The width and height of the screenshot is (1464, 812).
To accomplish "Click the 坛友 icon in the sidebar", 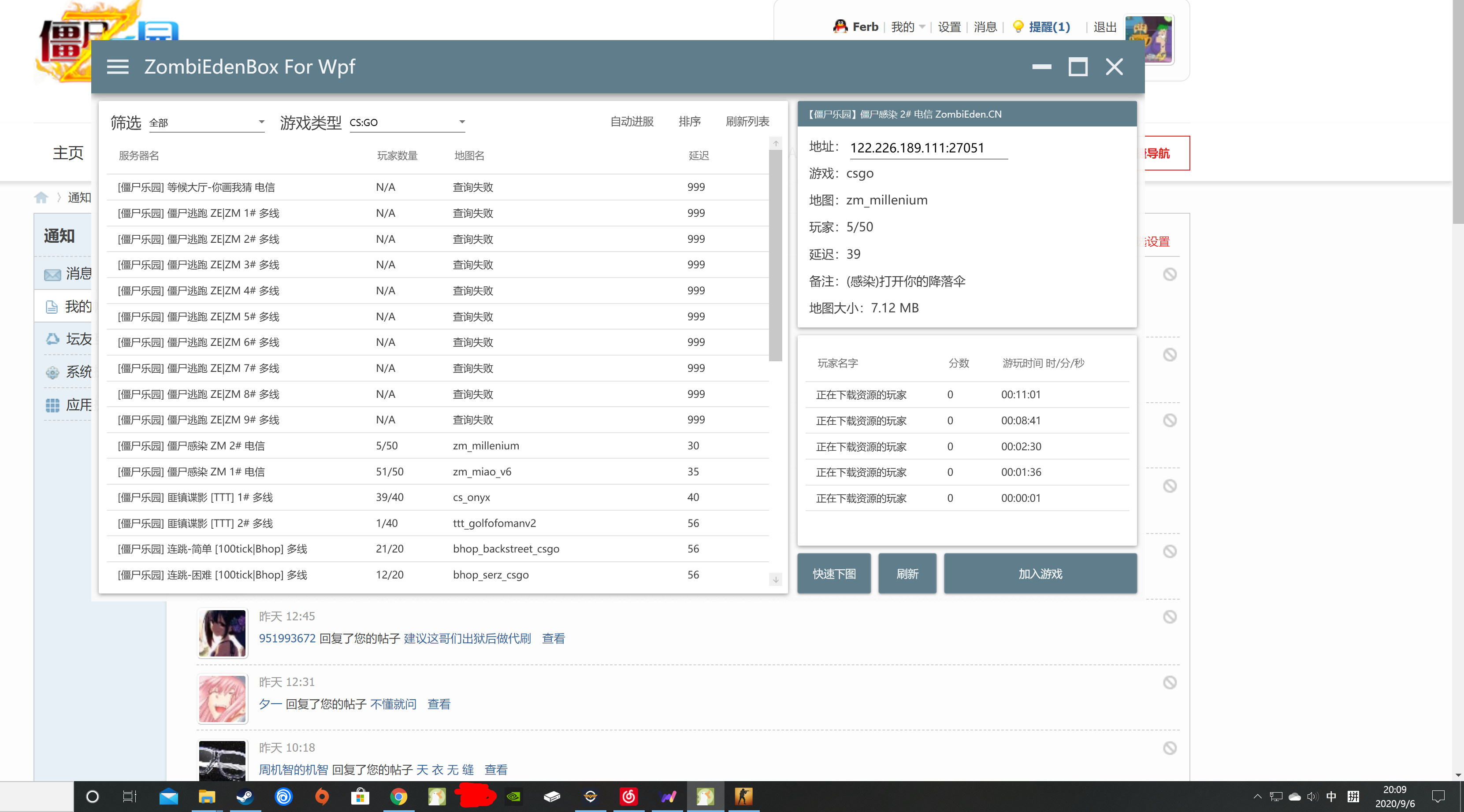I will pyautogui.click(x=52, y=339).
